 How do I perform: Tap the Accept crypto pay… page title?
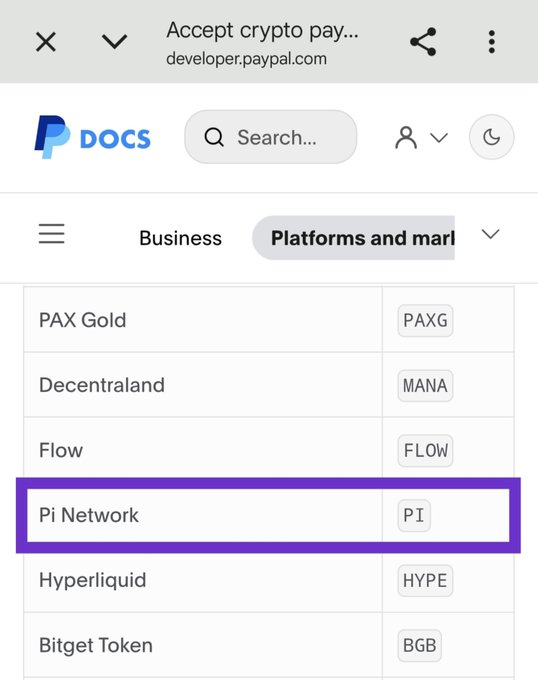click(x=262, y=31)
